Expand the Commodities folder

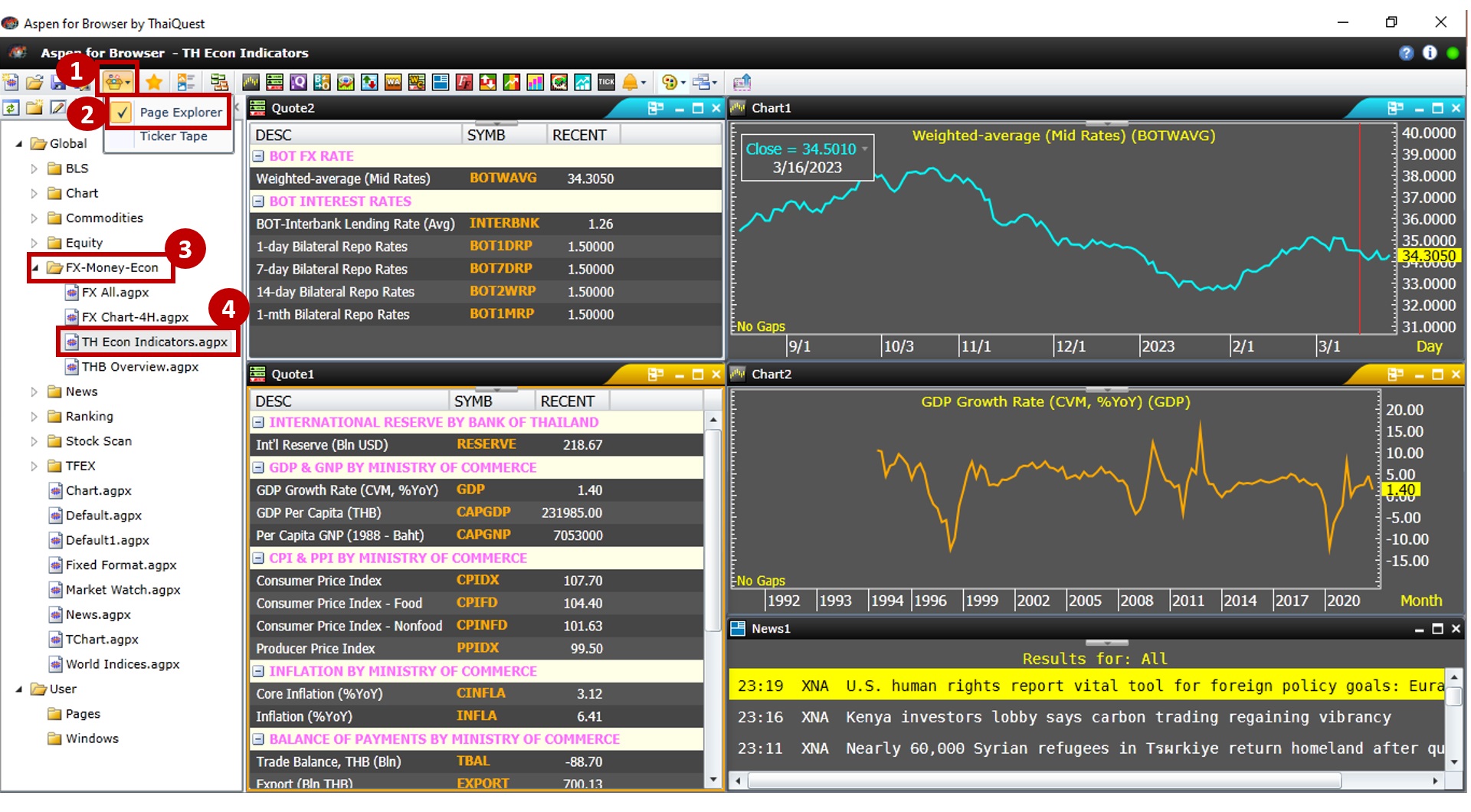click(34, 218)
